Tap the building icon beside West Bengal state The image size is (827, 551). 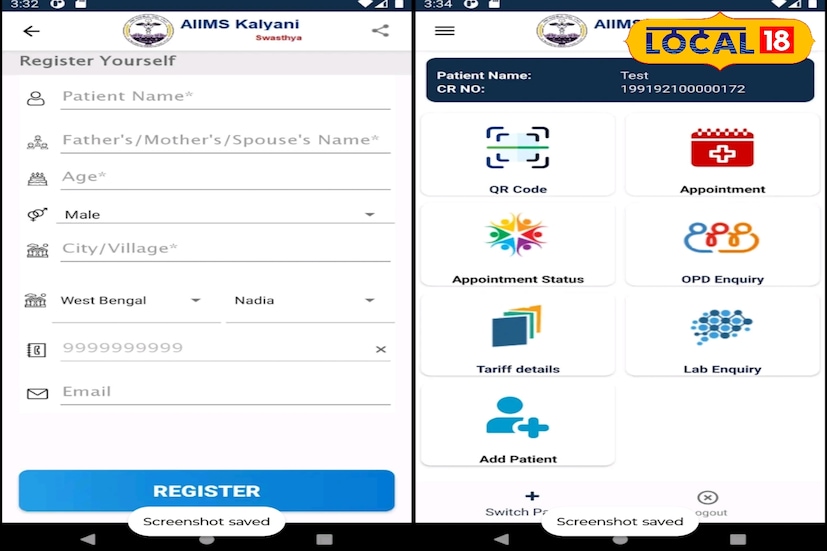tap(35, 300)
